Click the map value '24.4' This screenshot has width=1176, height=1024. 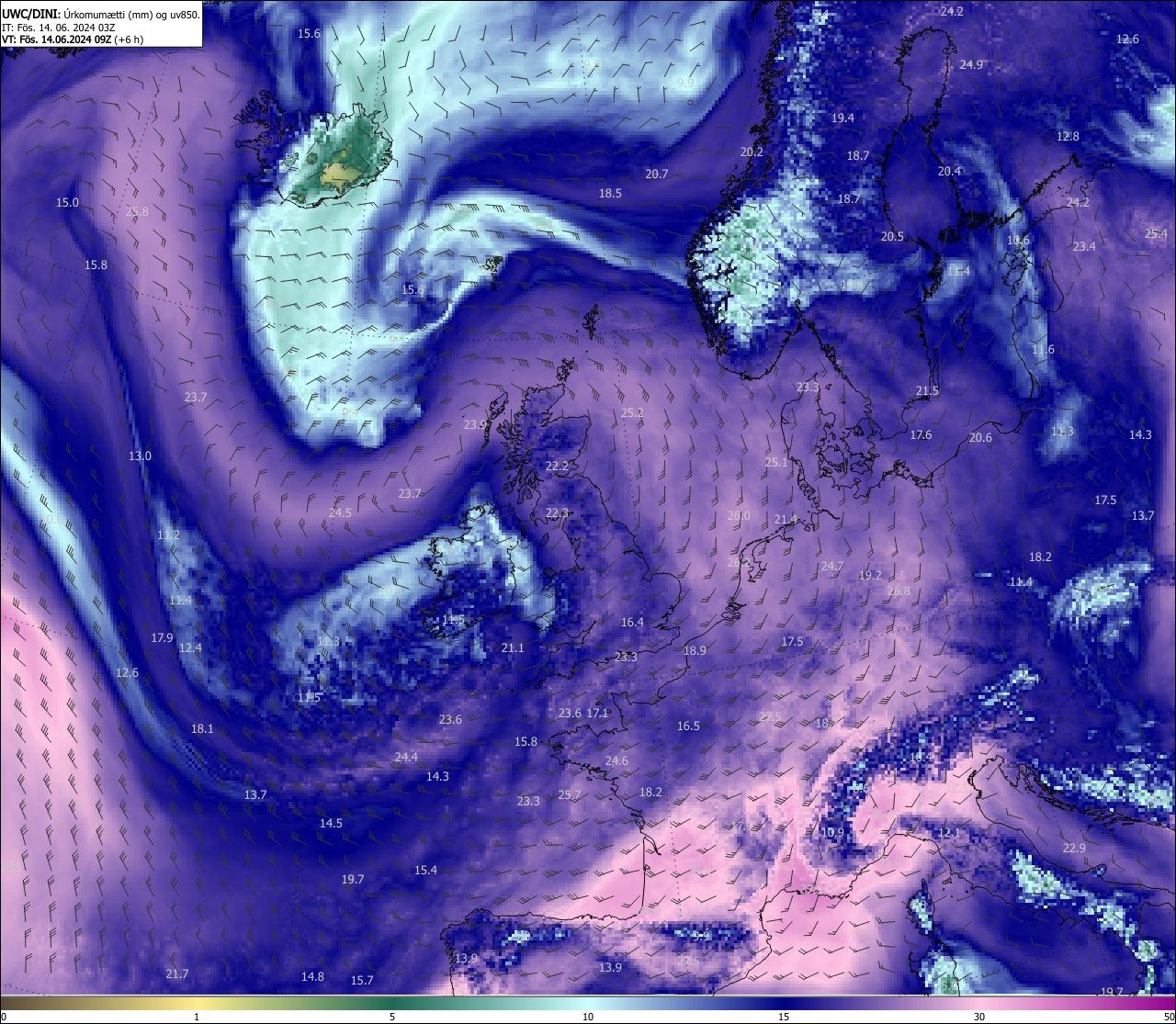406,757
